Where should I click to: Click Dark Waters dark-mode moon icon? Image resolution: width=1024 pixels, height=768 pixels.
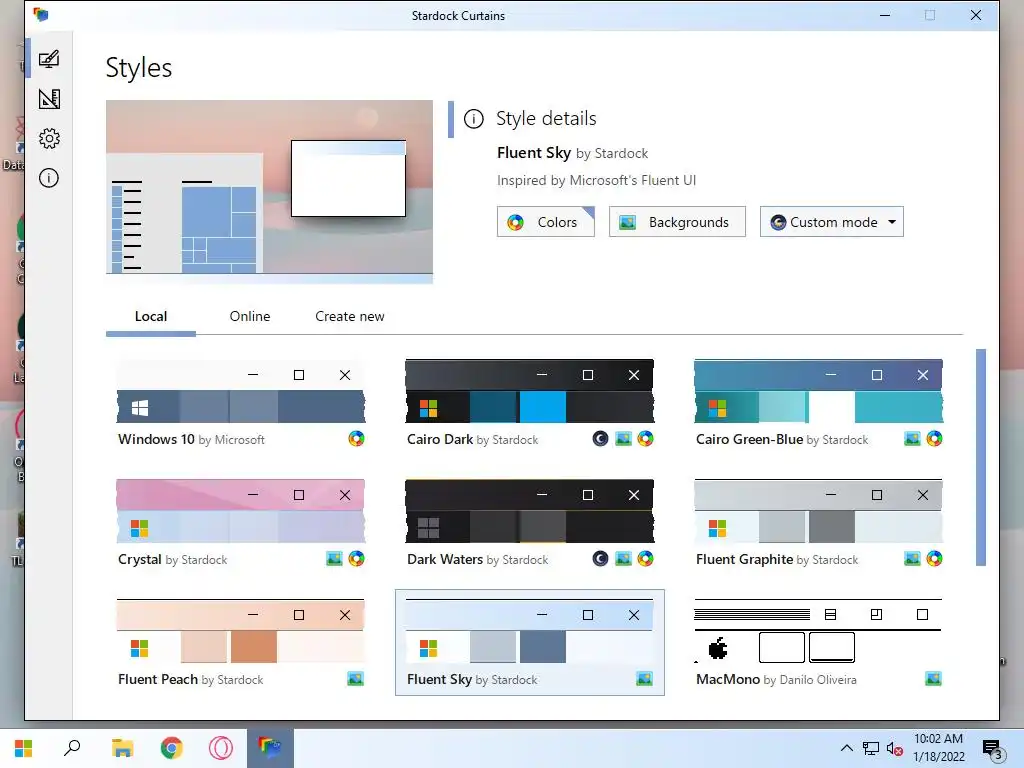(600, 559)
